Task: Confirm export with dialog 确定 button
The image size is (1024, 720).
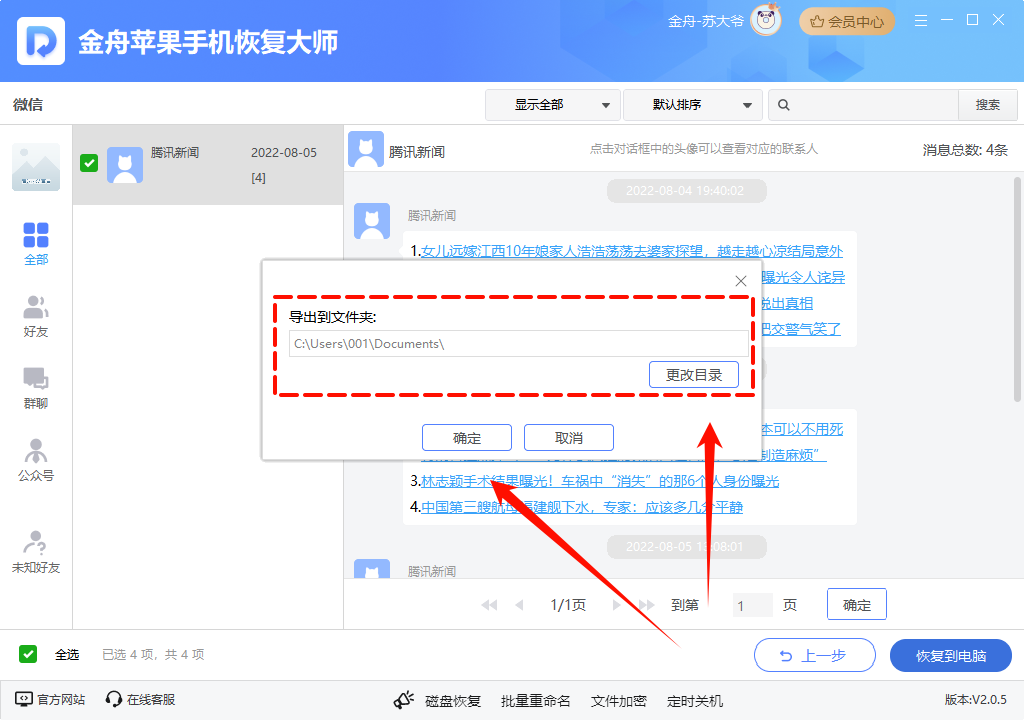Action: coord(467,438)
